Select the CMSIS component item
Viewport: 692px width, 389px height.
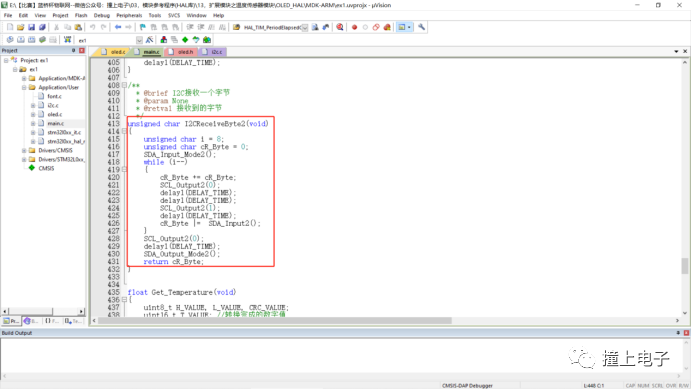pos(46,168)
